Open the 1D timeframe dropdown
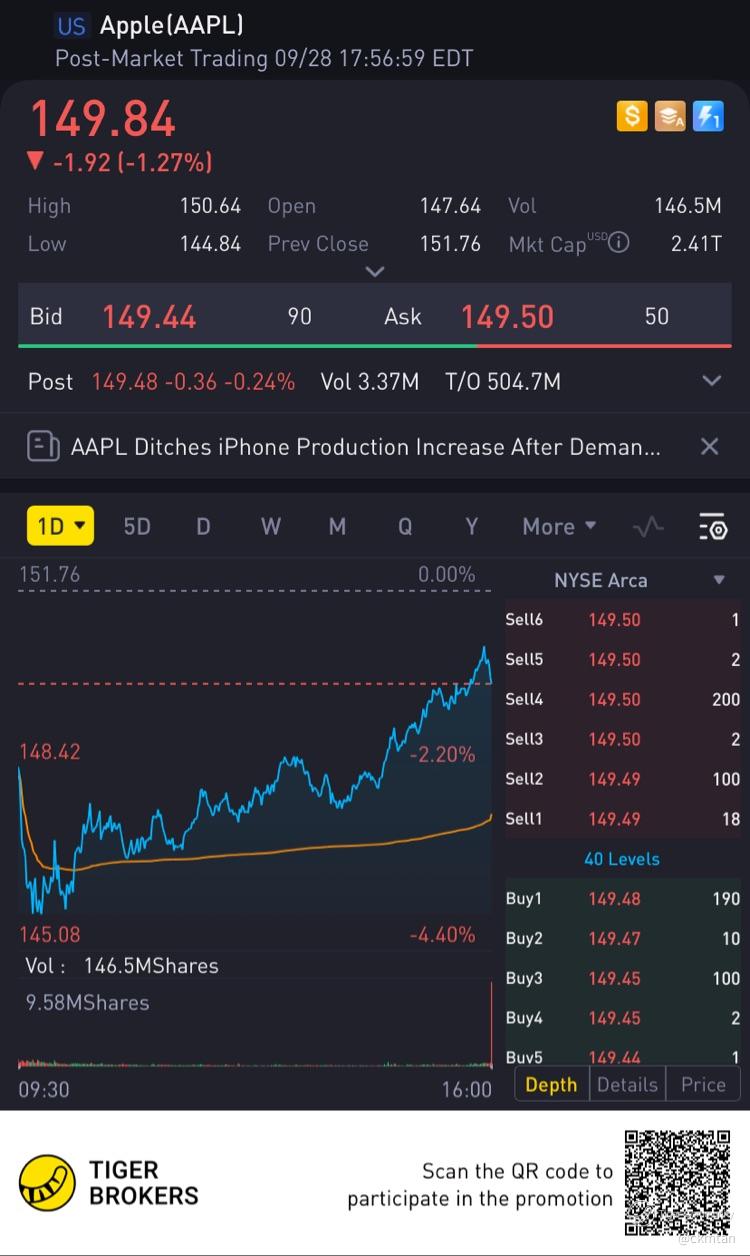The width and height of the screenshot is (750, 1256). point(60,526)
